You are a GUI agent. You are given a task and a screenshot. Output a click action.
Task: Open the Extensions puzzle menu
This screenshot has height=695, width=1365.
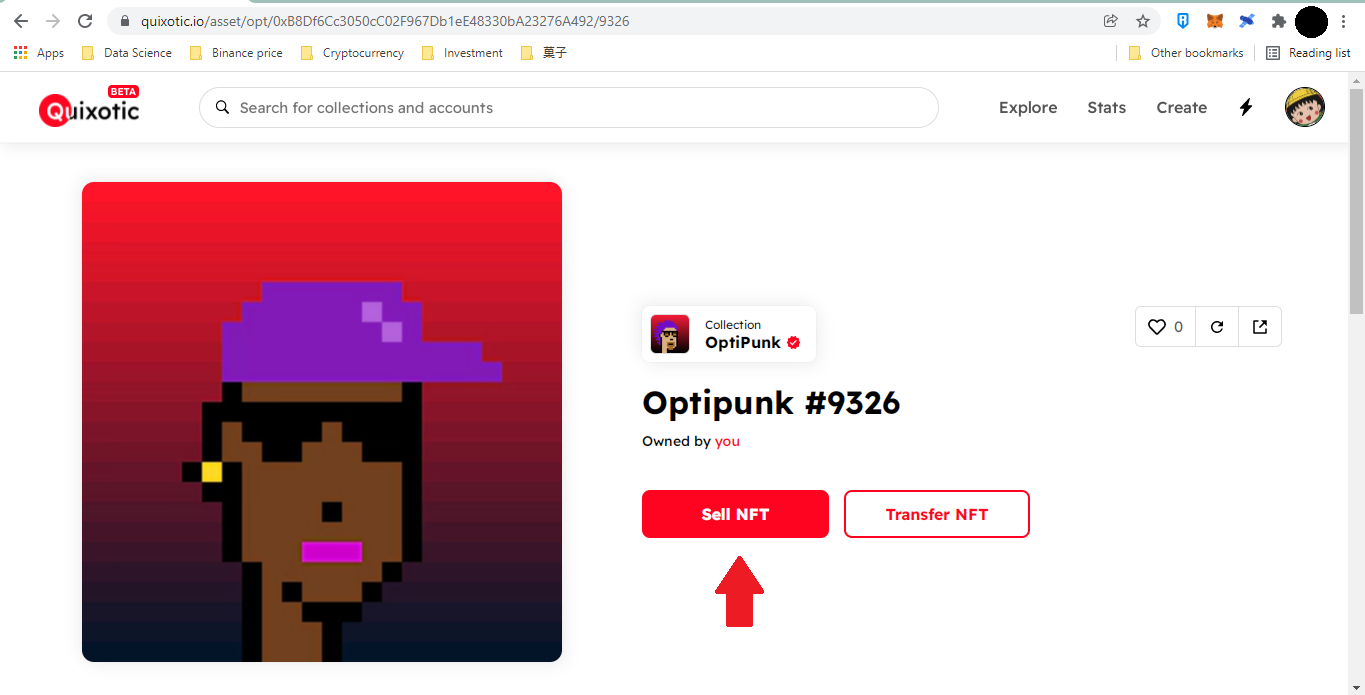1278,21
